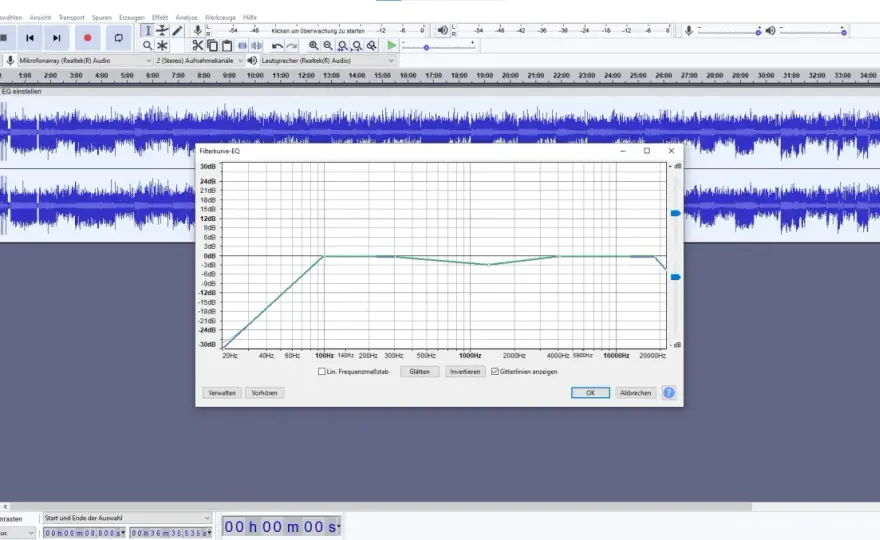Zoom in with the plus magnifier
880x540 pixels.
tap(313, 45)
